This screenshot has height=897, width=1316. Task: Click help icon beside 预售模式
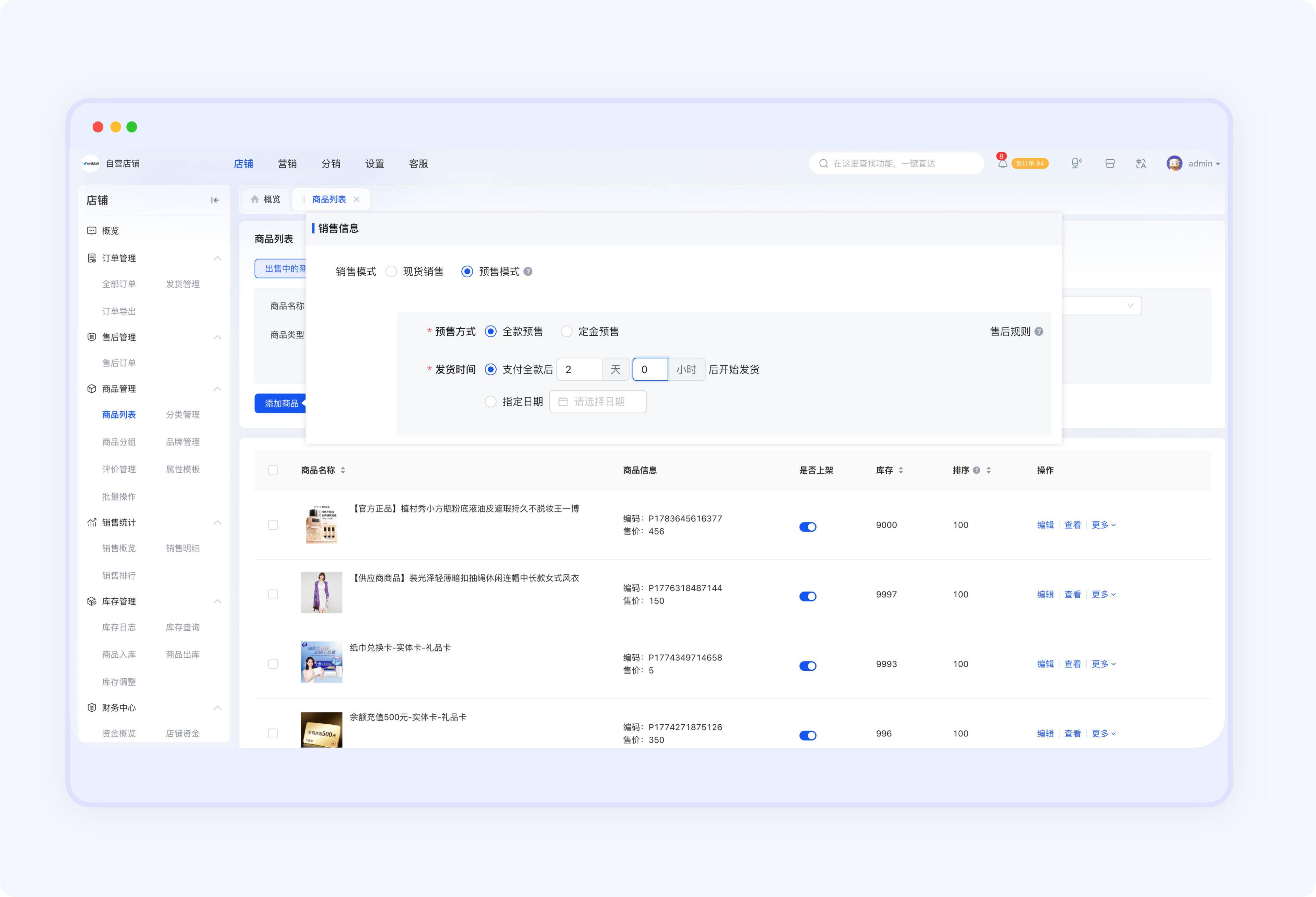528,271
